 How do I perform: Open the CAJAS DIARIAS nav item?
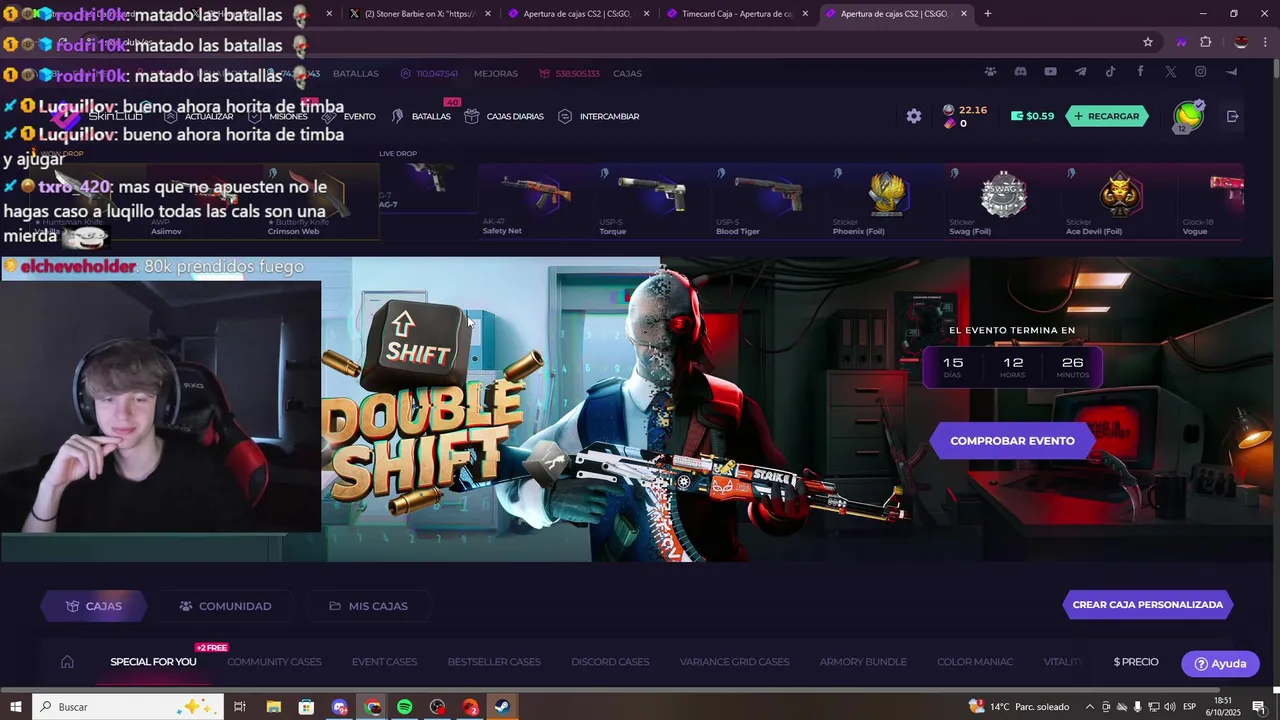(504, 116)
